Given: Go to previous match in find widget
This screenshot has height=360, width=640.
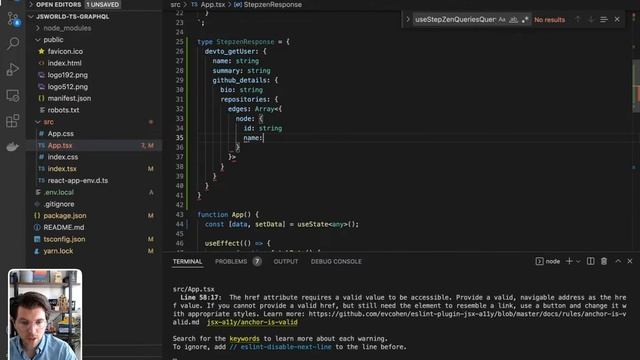Looking at the screenshot, I should 578,20.
